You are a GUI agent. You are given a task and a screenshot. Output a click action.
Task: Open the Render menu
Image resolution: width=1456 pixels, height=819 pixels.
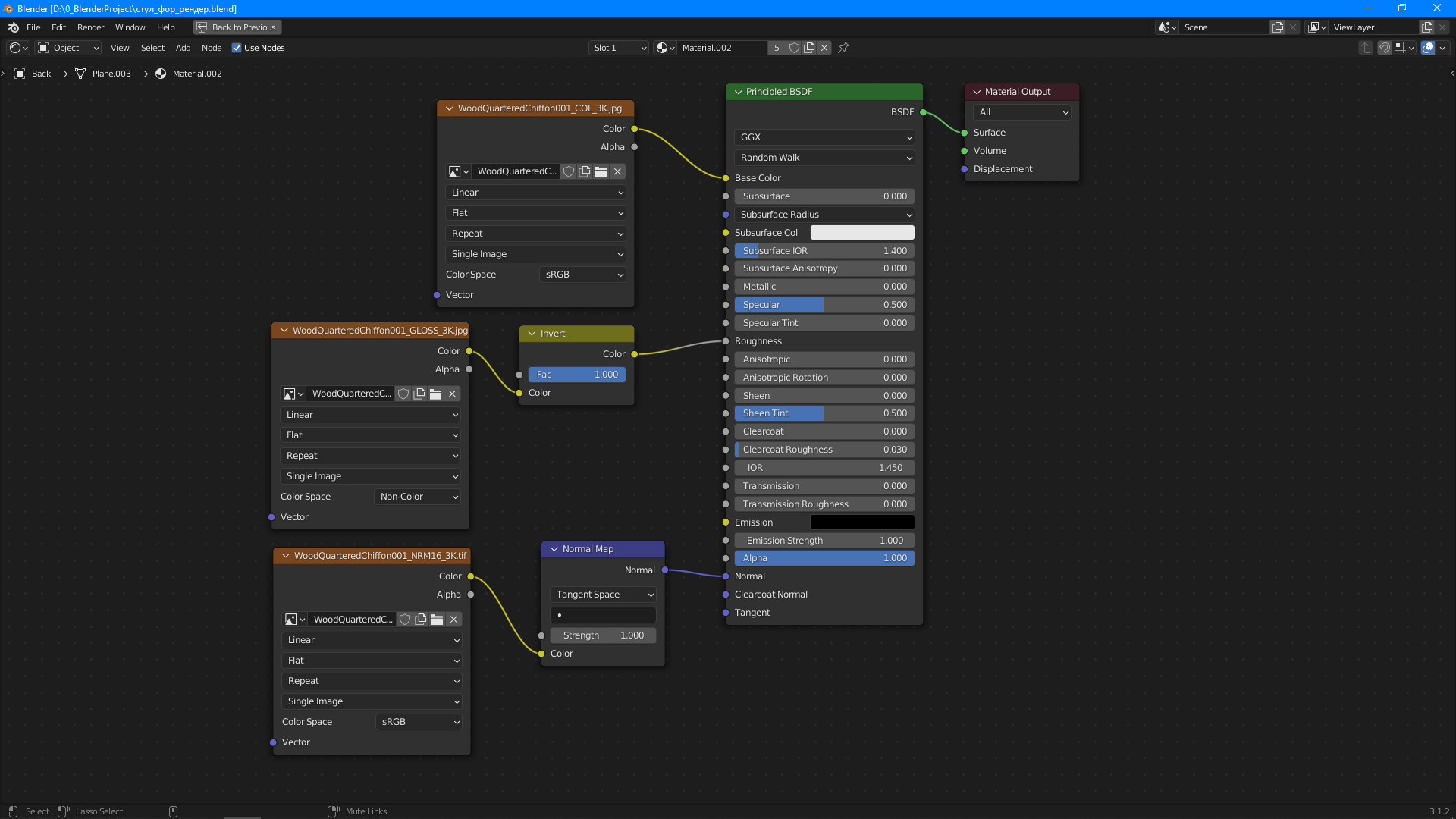point(90,27)
